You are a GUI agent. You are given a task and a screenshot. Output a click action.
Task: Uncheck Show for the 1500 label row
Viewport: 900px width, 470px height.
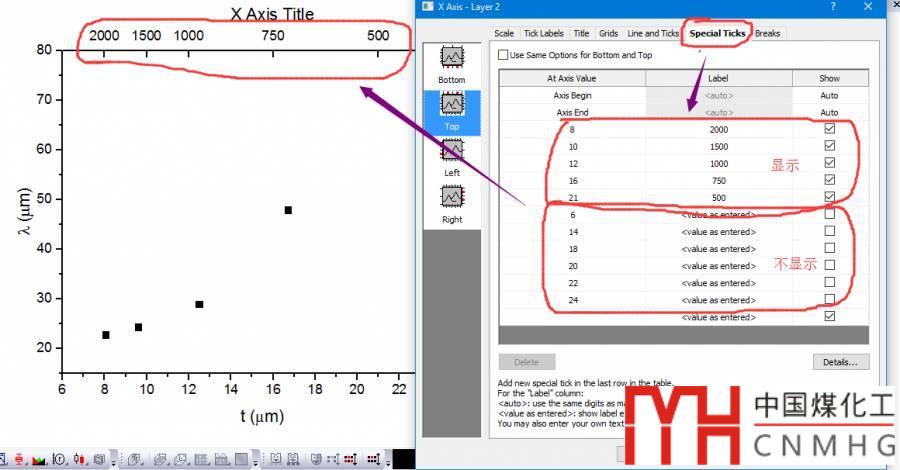click(x=829, y=146)
